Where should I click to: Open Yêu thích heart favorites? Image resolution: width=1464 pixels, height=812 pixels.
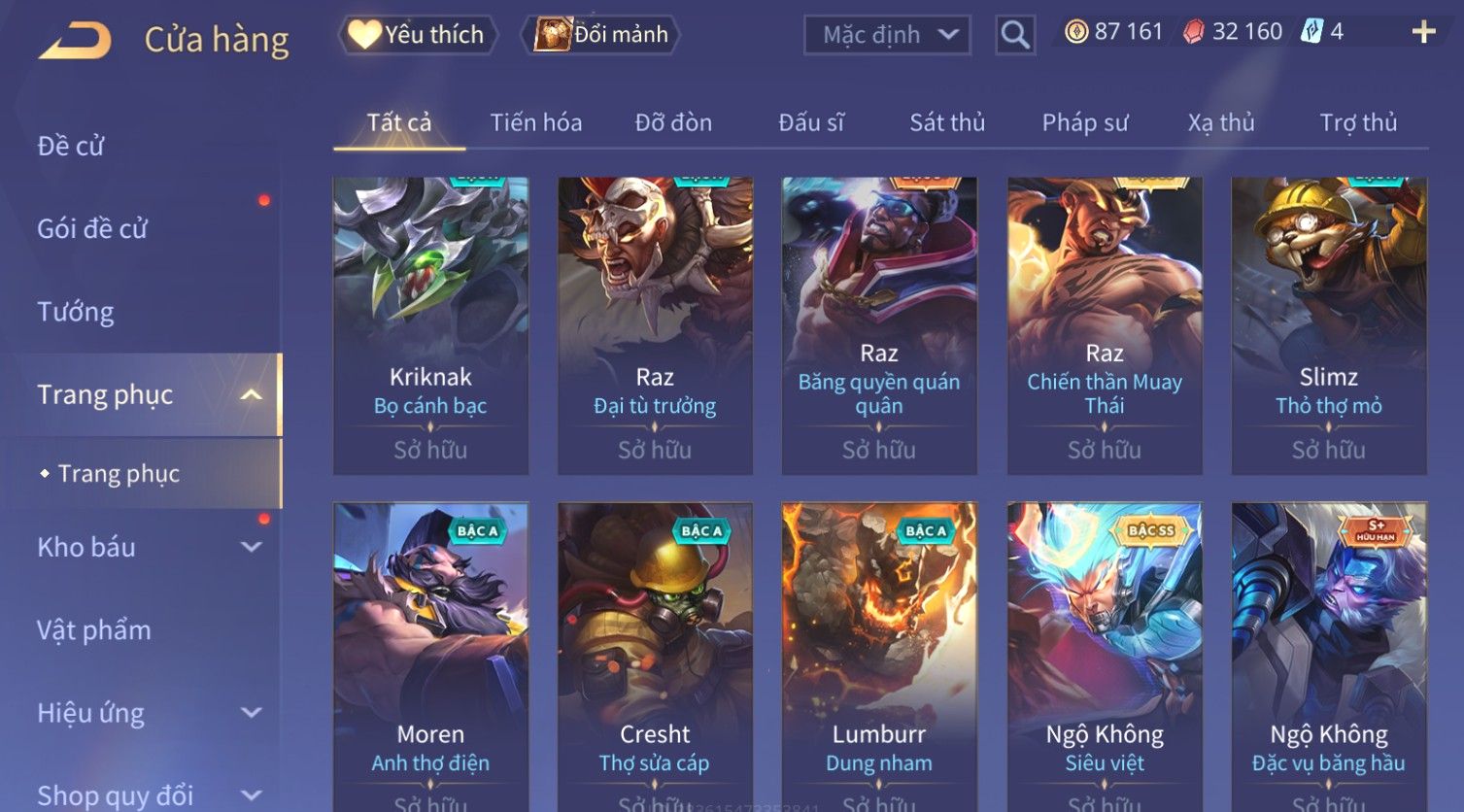[418, 35]
